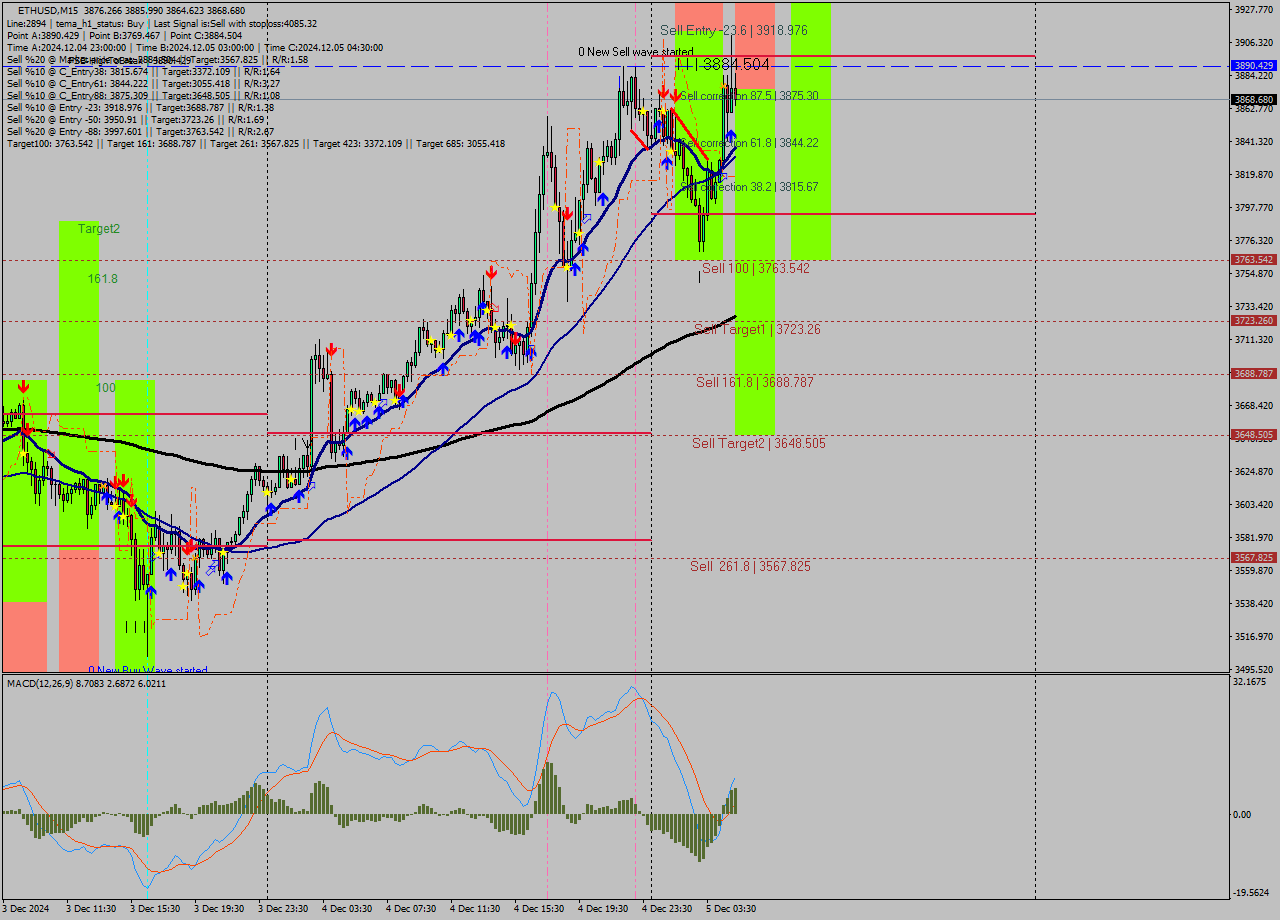Select the red sell arrow at the 4 Dec 23:30 peak
This screenshot has height=920, width=1280.
(662, 92)
